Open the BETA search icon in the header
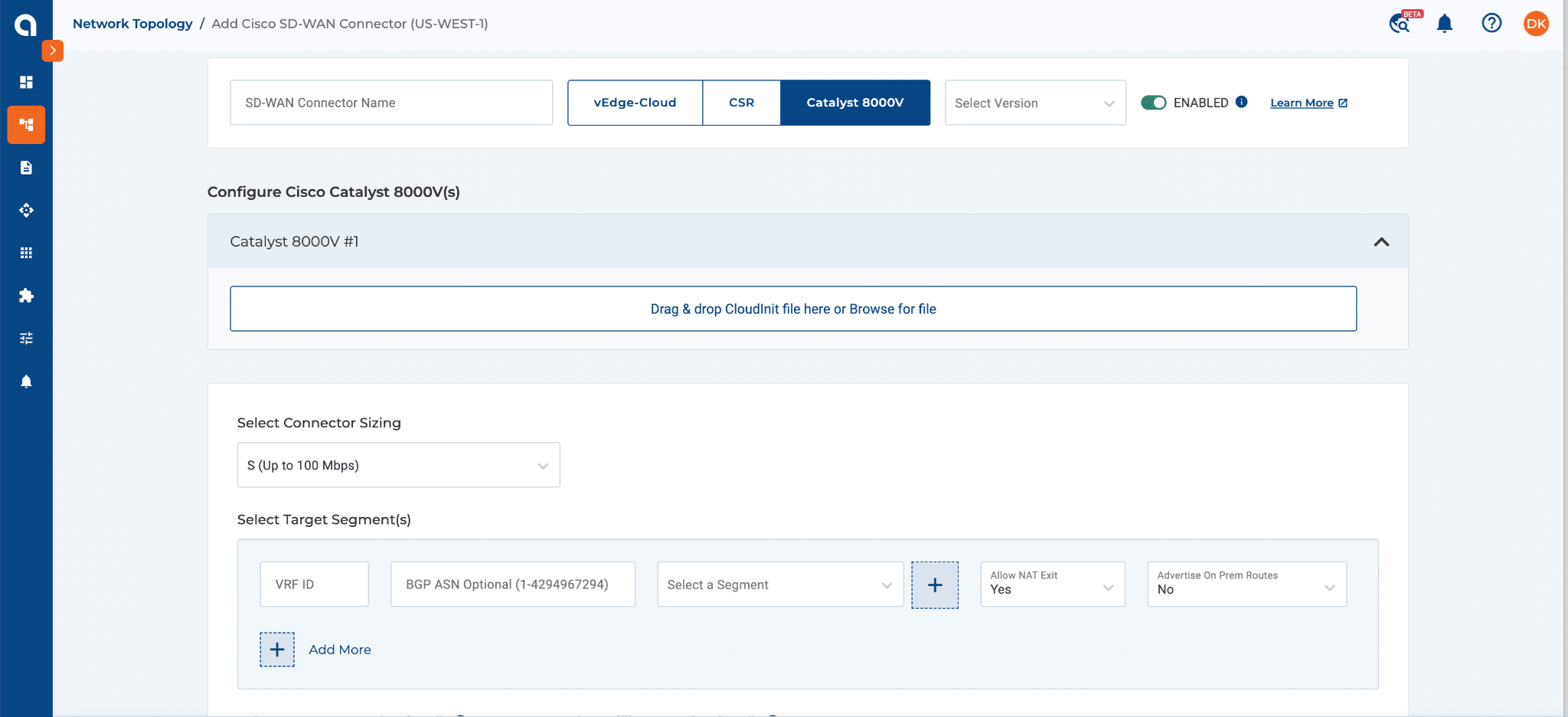The image size is (1568, 717). [x=1400, y=24]
